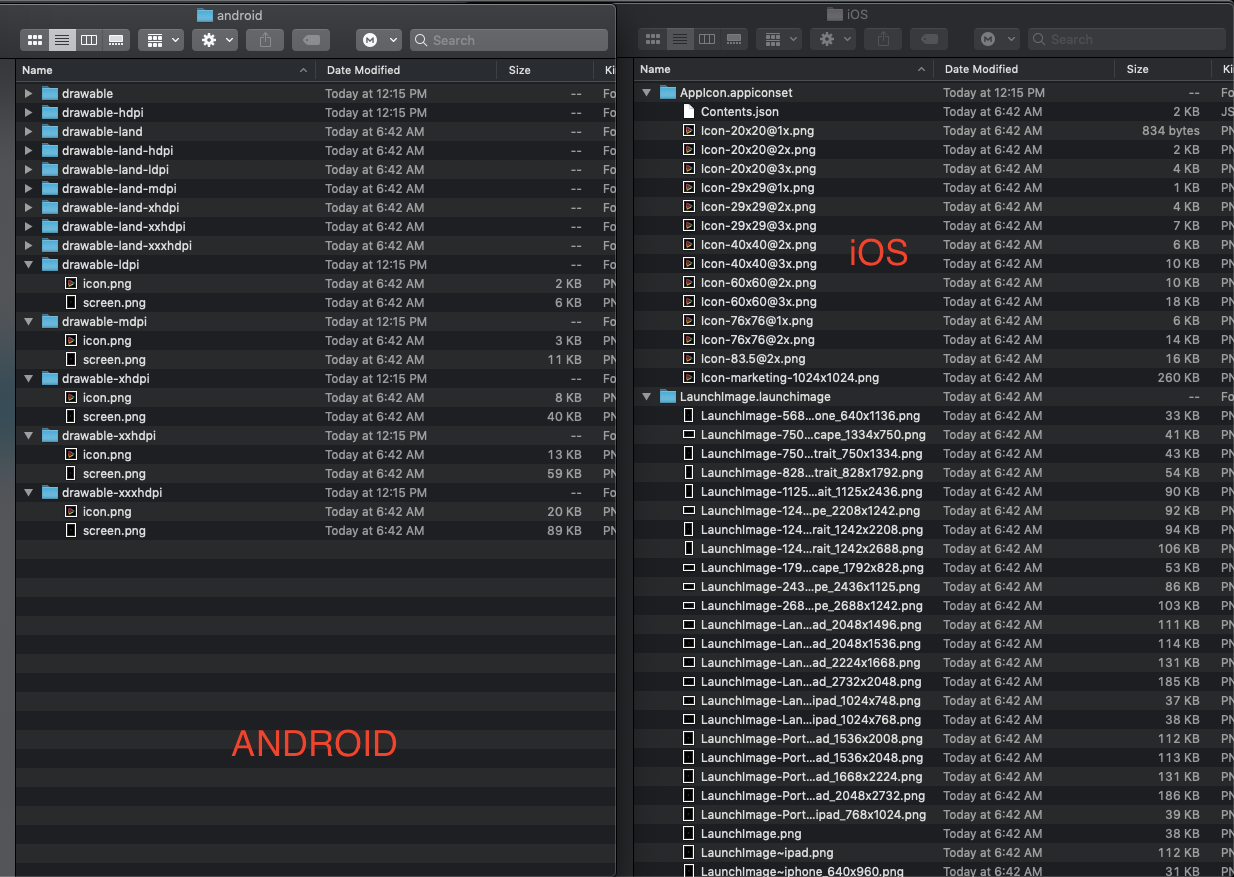Select LaunchImage-Port...ipad_768x1024.png row
This screenshot has width=1234, height=877.
[933, 814]
